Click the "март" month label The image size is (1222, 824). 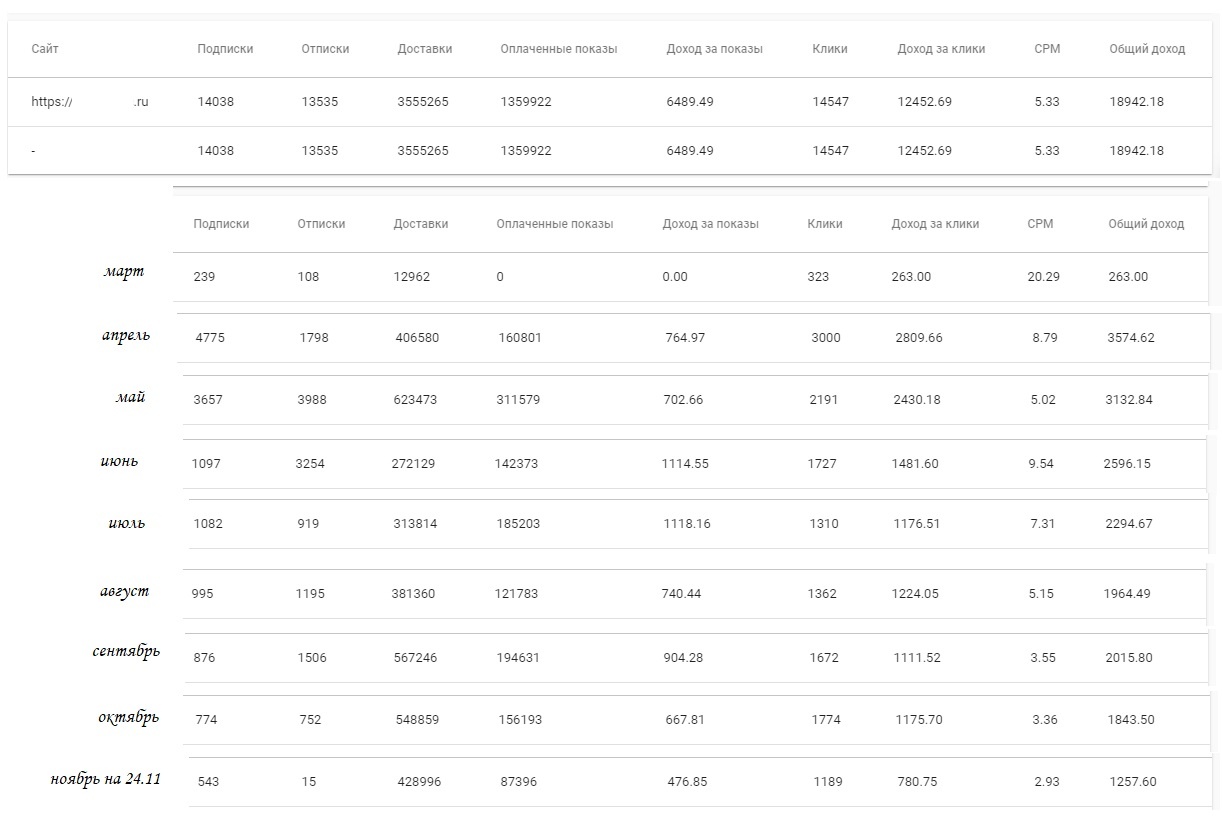[x=124, y=272]
